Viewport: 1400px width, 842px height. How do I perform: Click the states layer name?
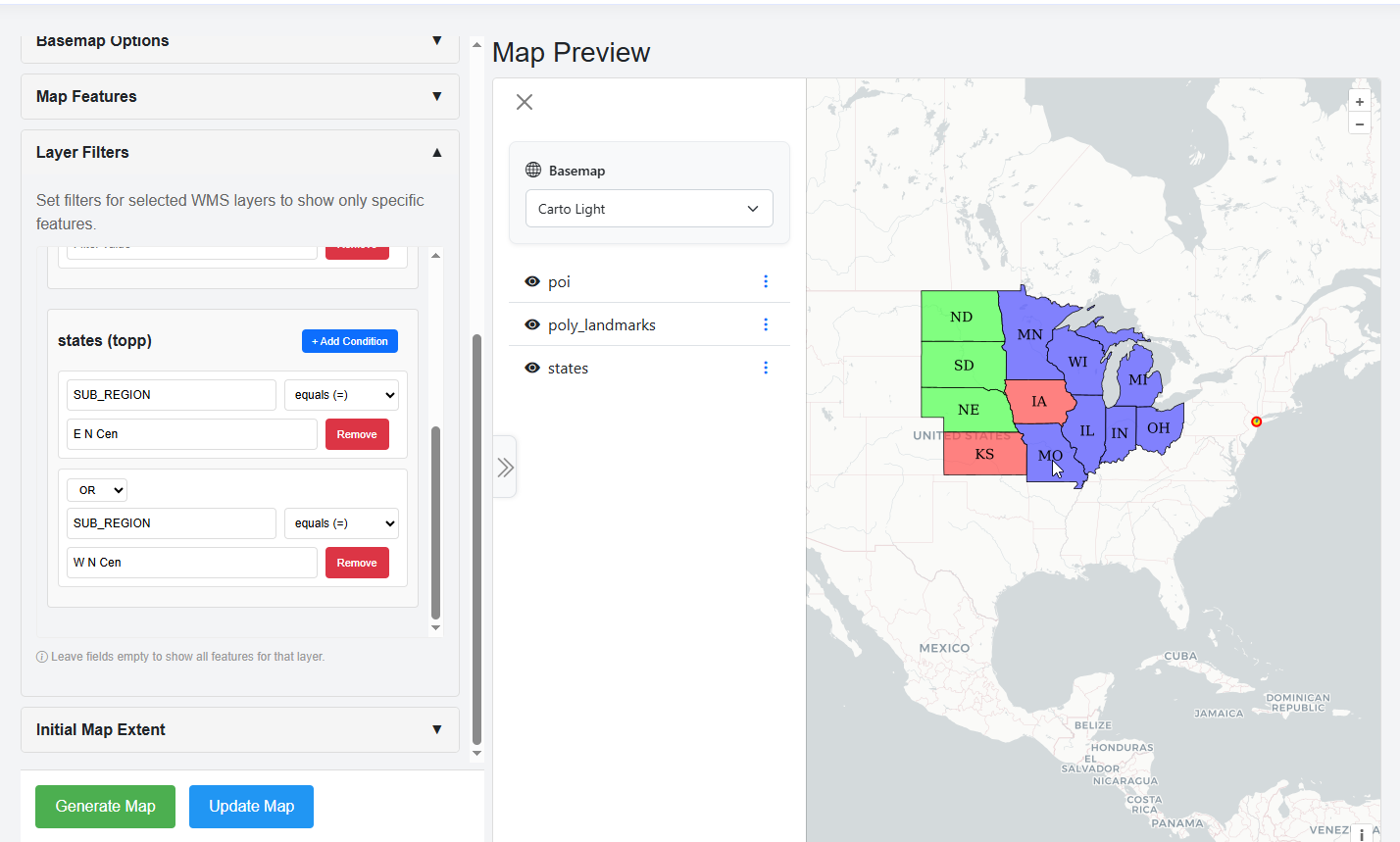[x=568, y=368]
